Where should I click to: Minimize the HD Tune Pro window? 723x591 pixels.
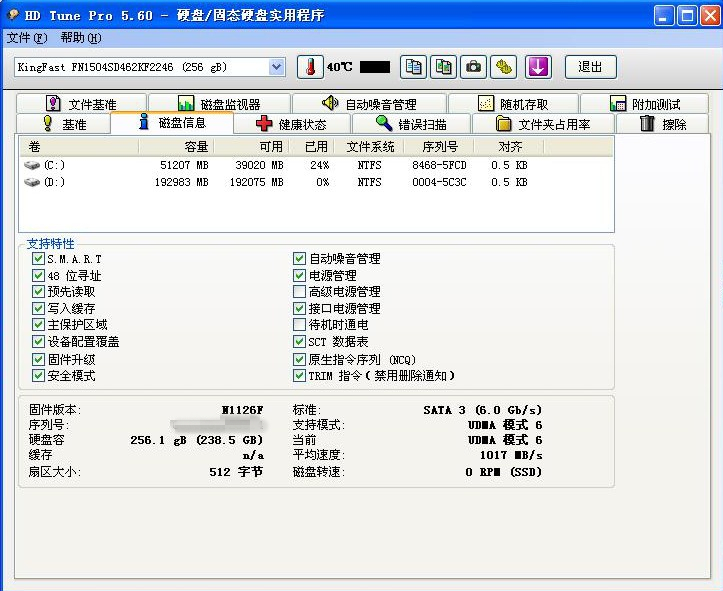664,16
